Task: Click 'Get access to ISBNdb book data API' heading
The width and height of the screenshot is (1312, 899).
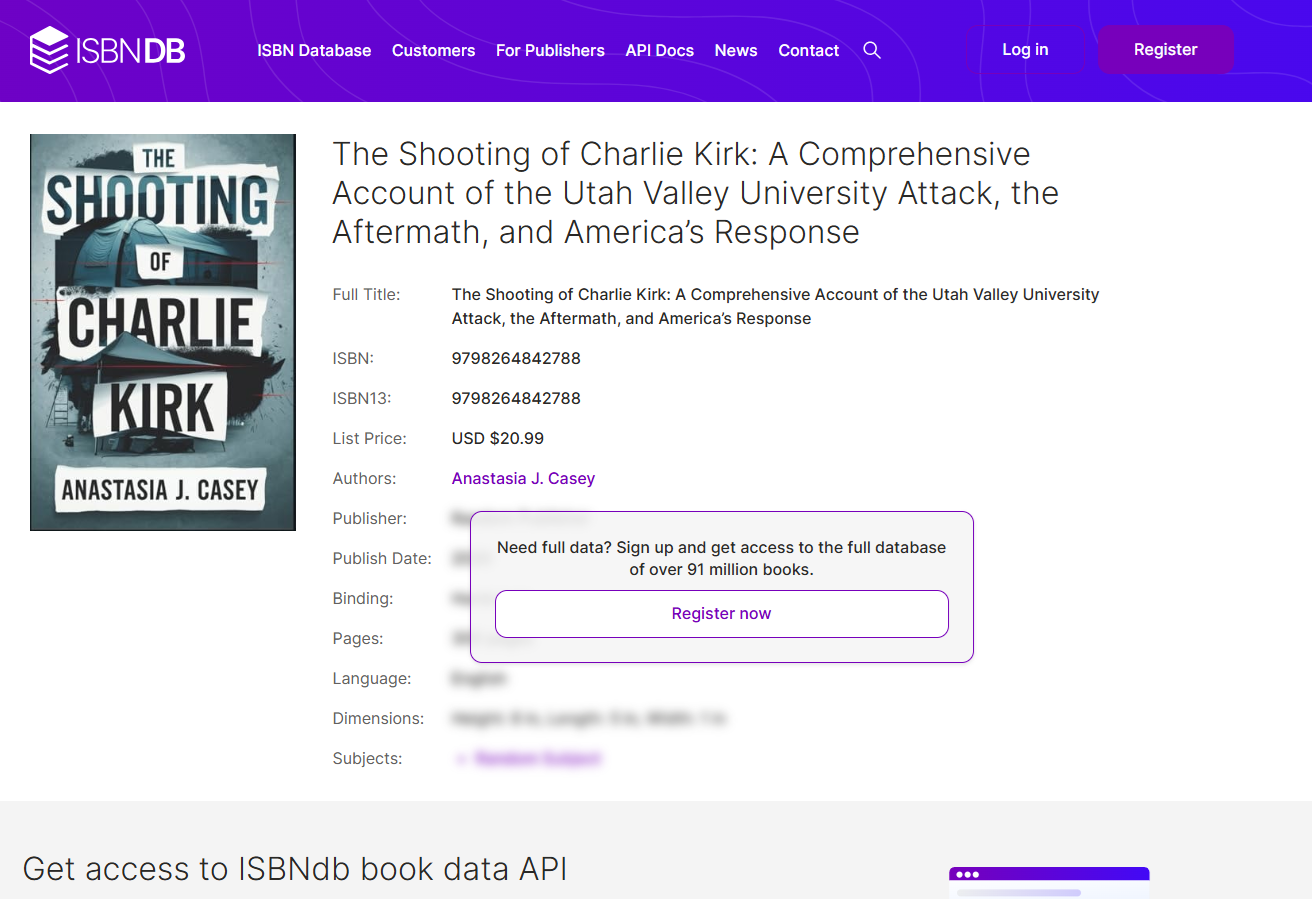Action: click(295, 868)
